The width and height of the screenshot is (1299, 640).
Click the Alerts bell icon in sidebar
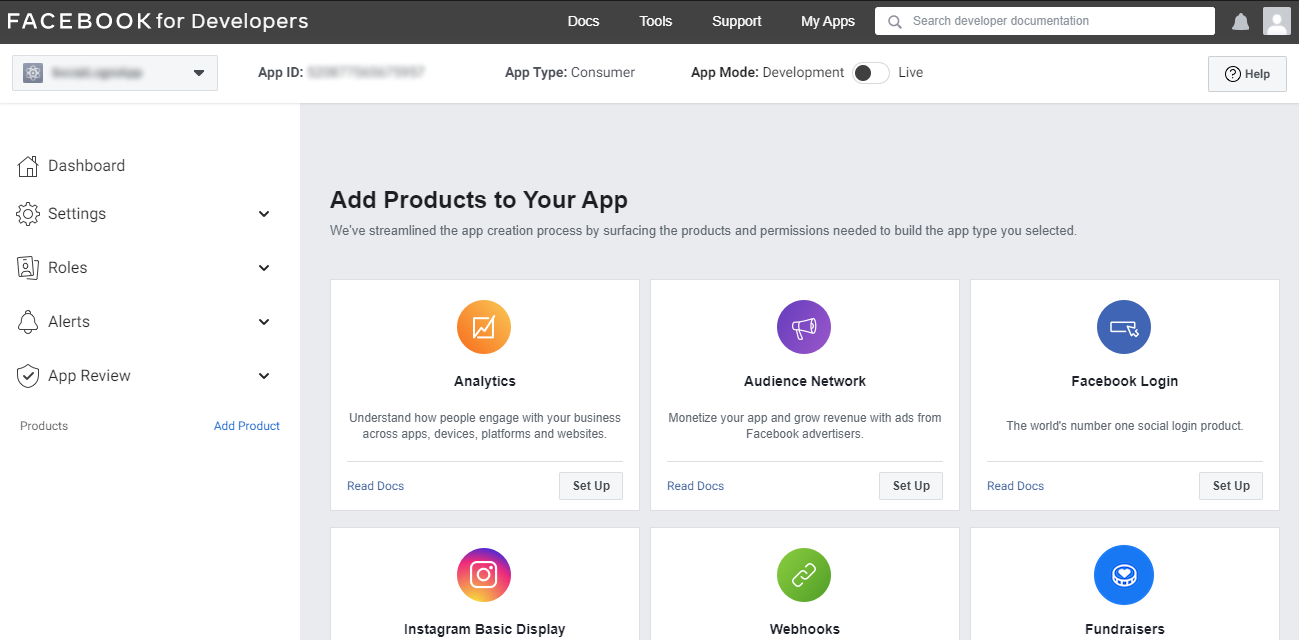tap(28, 322)
